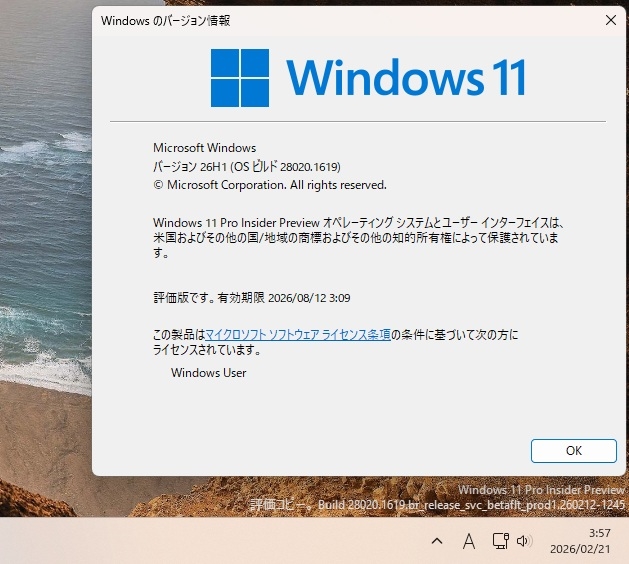
Task: Click the Windows 11 four-pane logo
Action: point(240,78)
